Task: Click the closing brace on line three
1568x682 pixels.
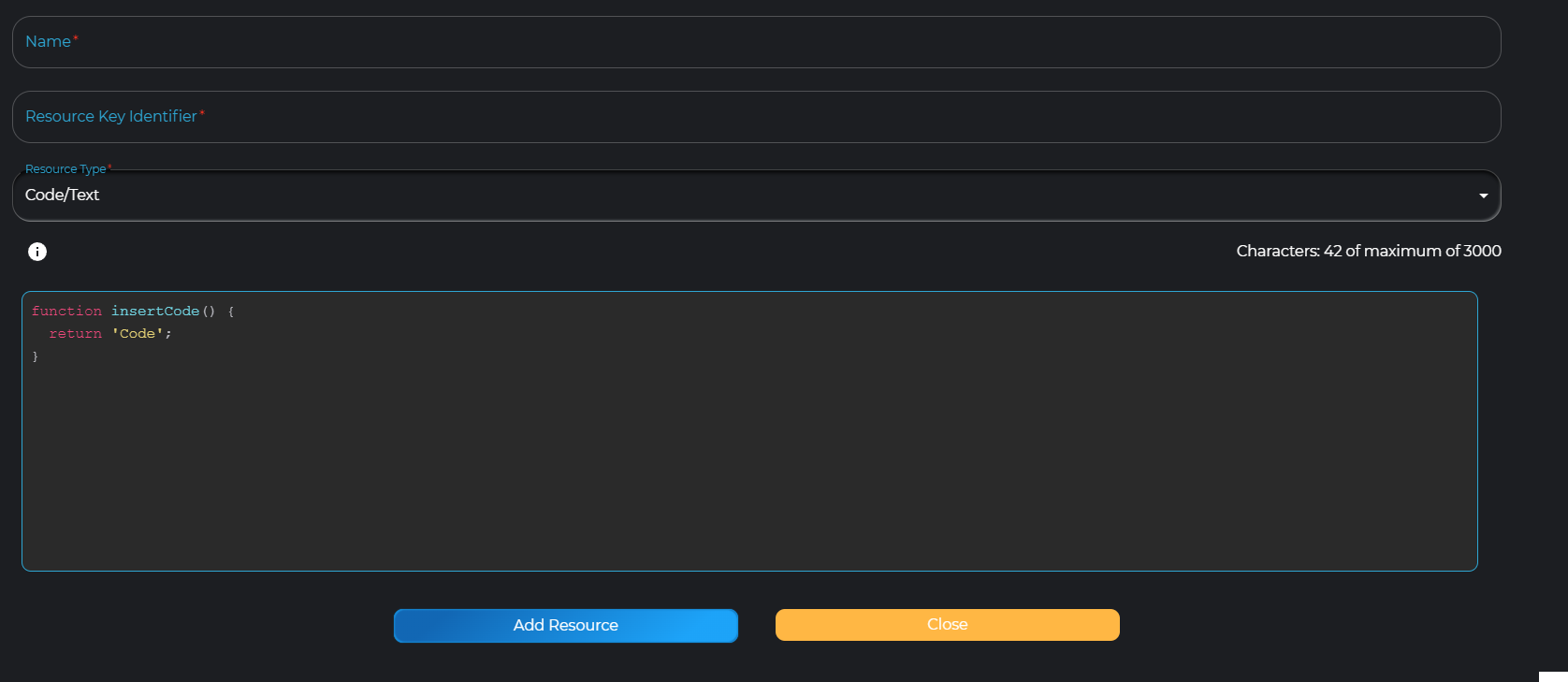Action: 36,357
